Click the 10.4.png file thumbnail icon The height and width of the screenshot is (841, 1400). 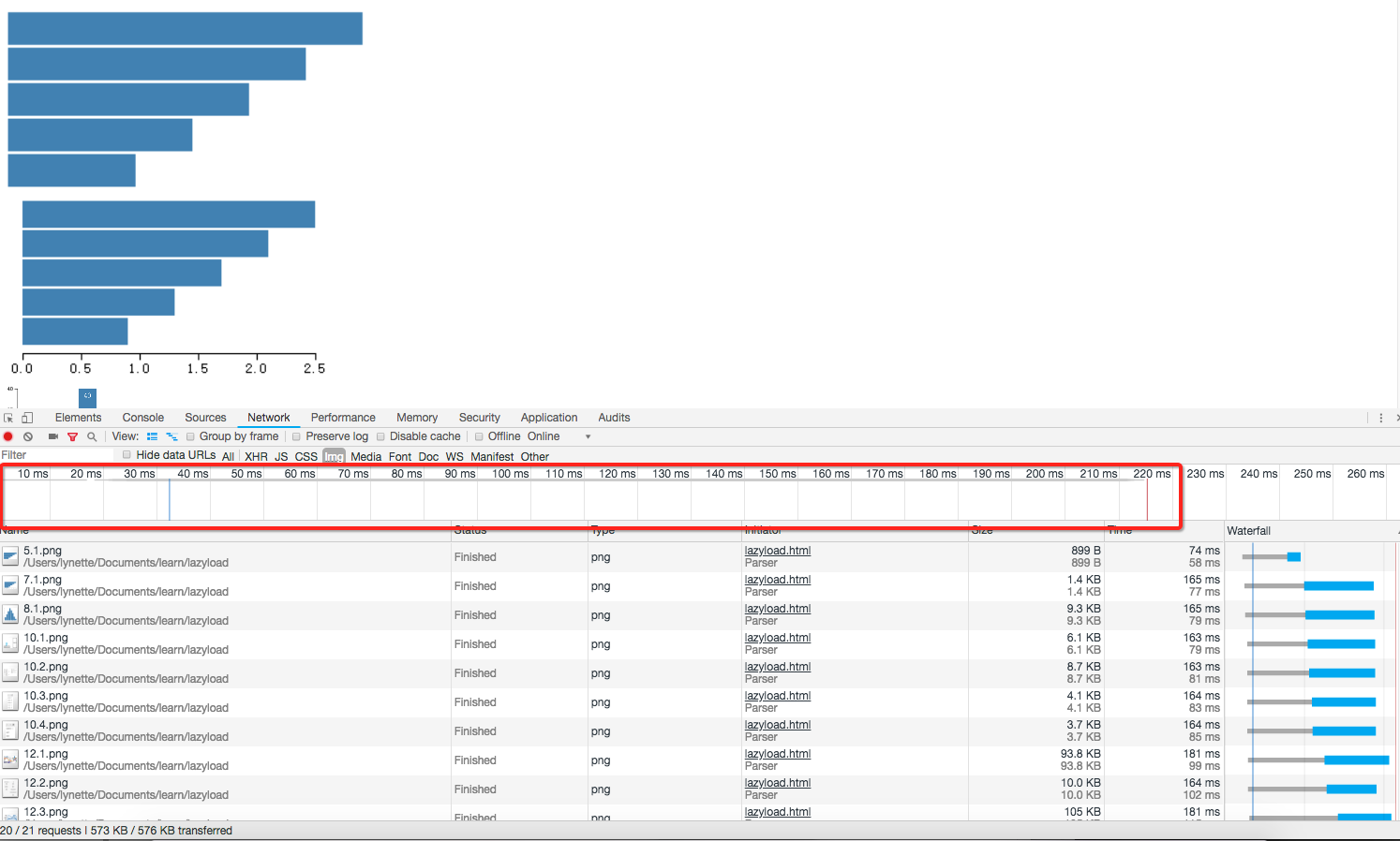[10, 731]
